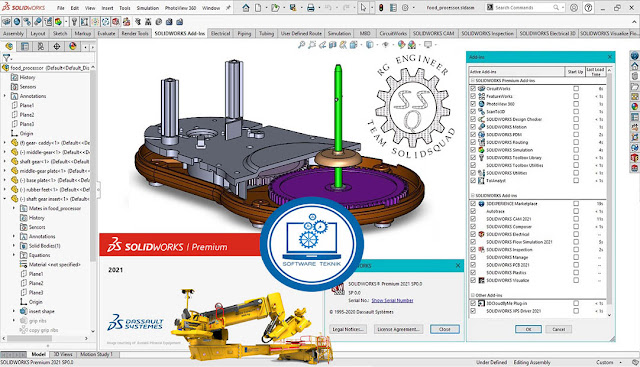Uncheck the SOLIDWORKS Flow Simulation 2021 checkbox

coord(473,242)
